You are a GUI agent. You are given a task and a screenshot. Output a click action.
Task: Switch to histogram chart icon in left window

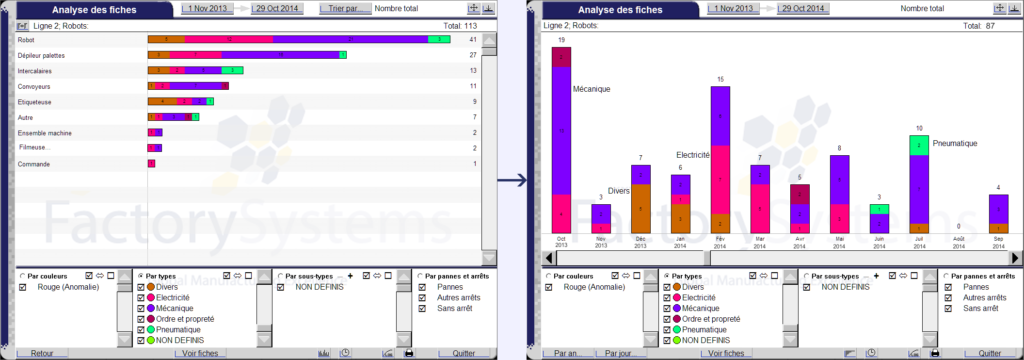pyautogui.click(x=324, y=353)
